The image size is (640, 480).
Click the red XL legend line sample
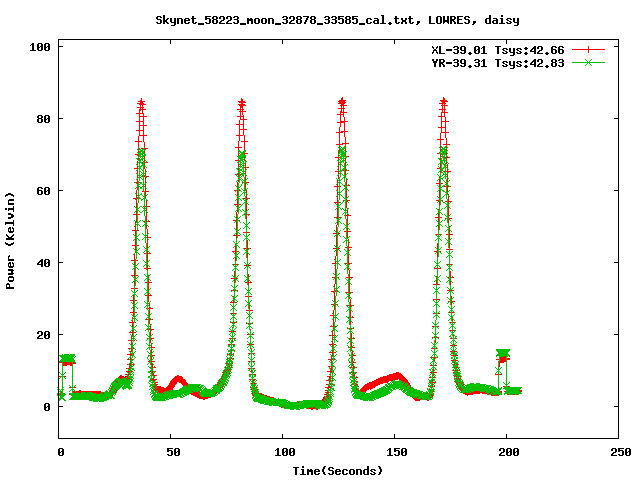point(588,50)
